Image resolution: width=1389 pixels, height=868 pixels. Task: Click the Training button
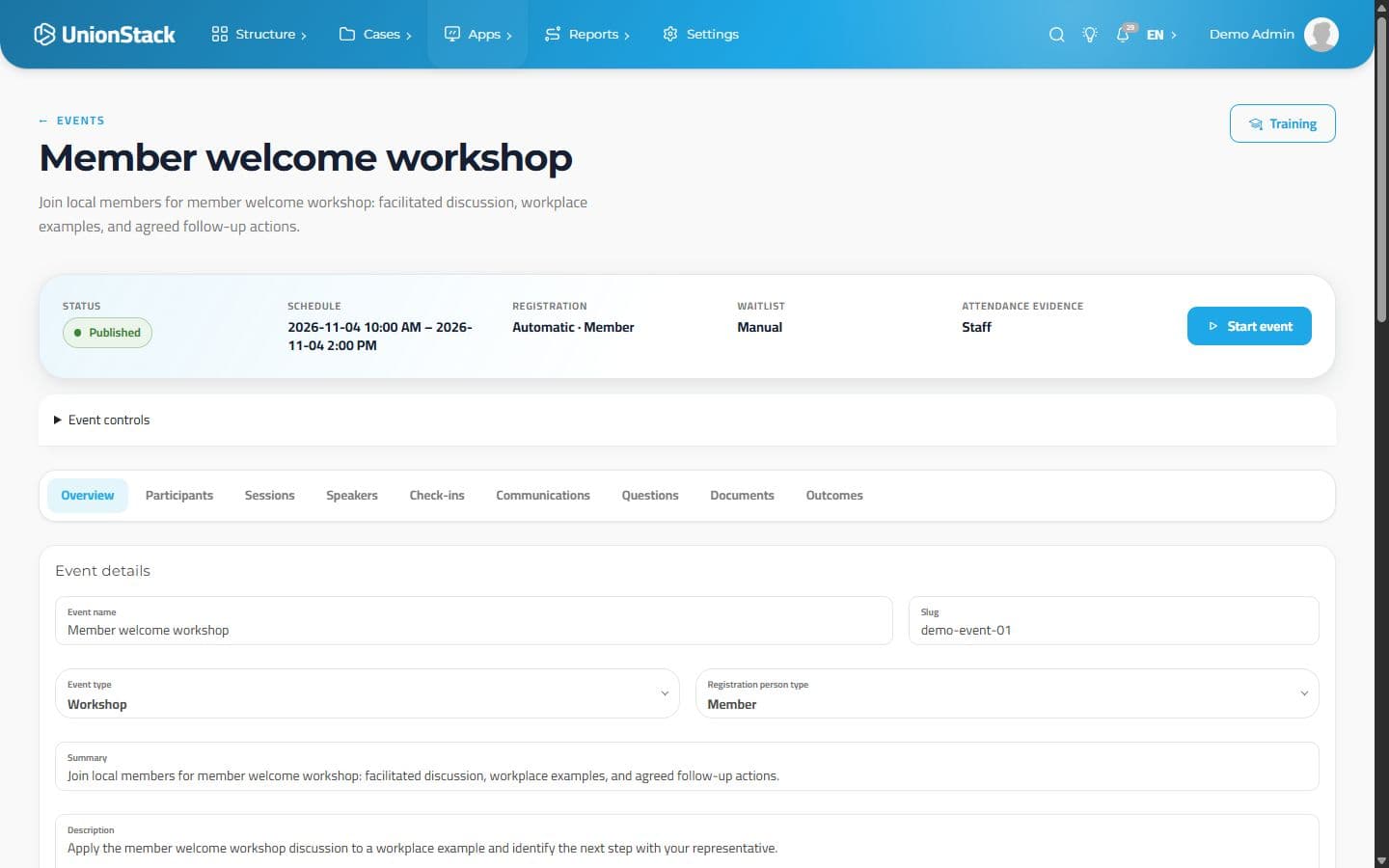coord(1283,123)
